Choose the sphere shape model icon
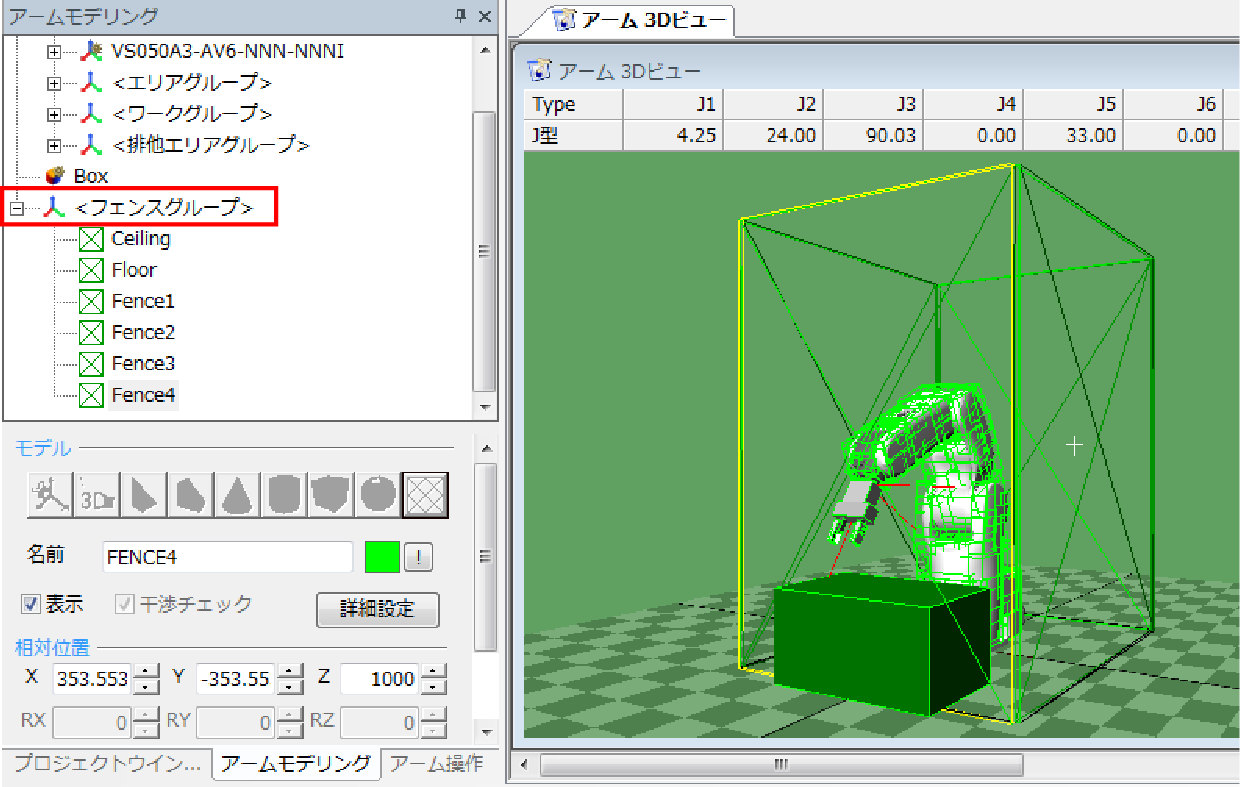 point(377,495)
